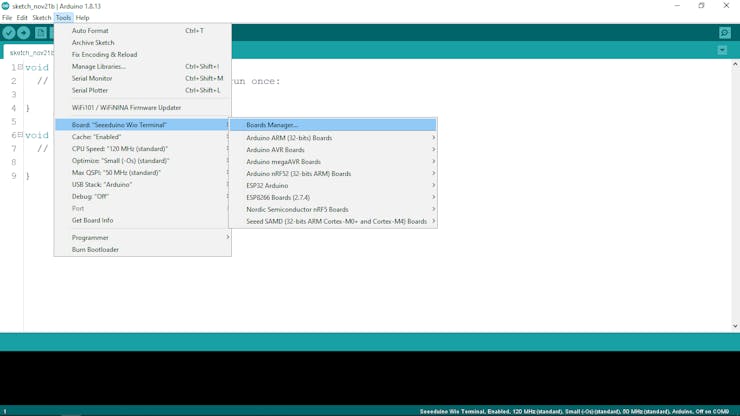Open the Help menu
The image size is (740, 416).
[83, 17]
